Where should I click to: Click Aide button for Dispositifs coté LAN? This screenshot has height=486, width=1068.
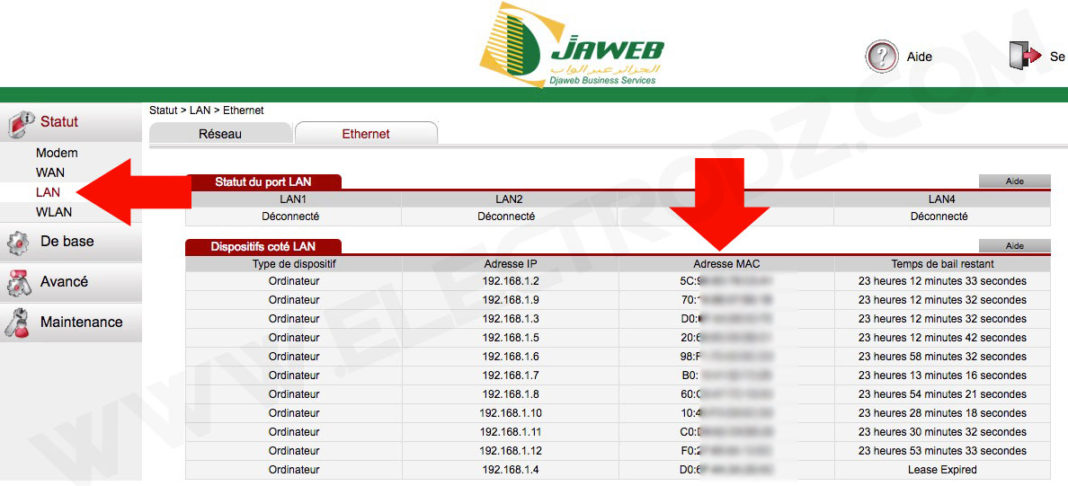click(x=1014, y=246)
